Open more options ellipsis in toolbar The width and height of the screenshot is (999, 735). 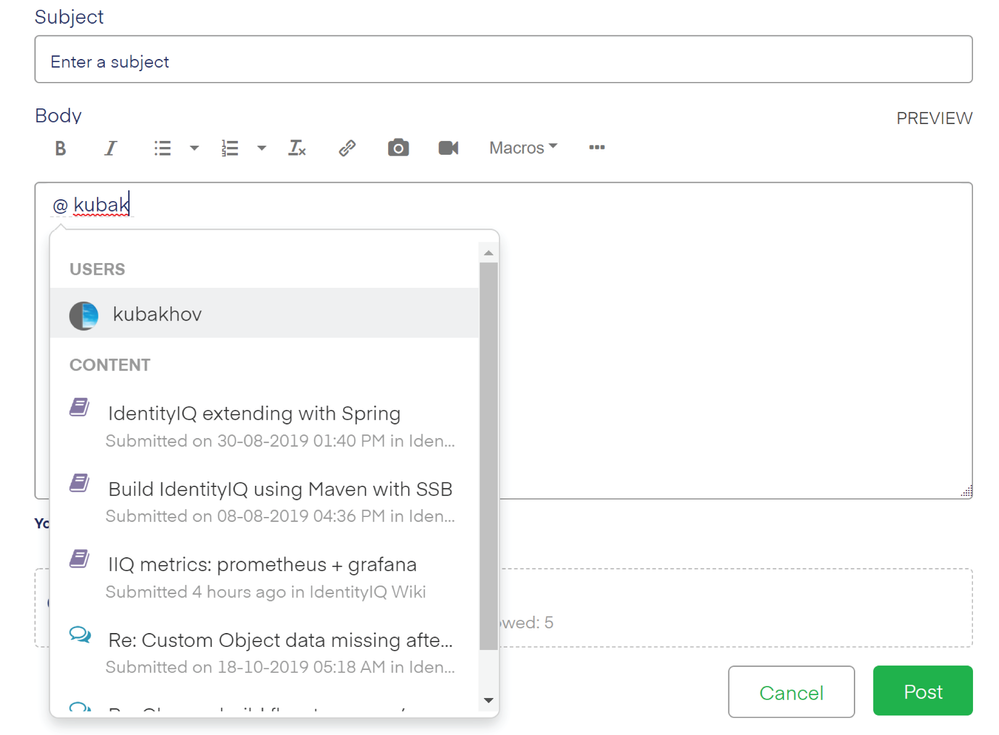coord(597,148)
